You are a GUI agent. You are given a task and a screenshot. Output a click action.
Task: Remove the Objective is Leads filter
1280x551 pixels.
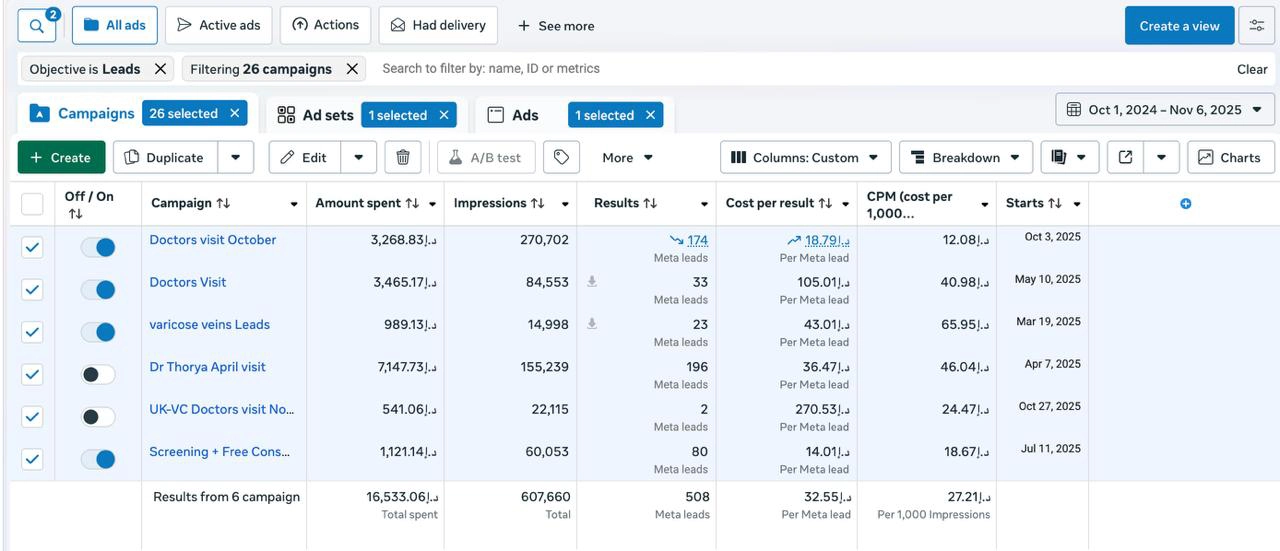point(160,69)
